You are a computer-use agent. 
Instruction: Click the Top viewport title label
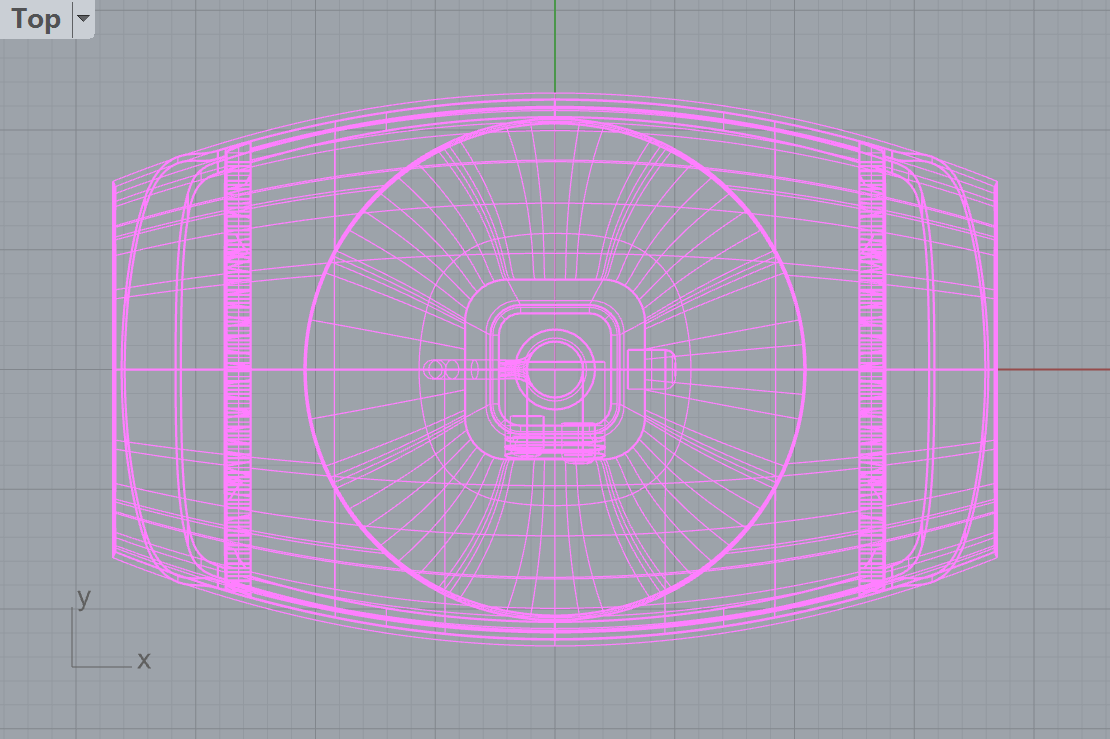pos(36,19)
